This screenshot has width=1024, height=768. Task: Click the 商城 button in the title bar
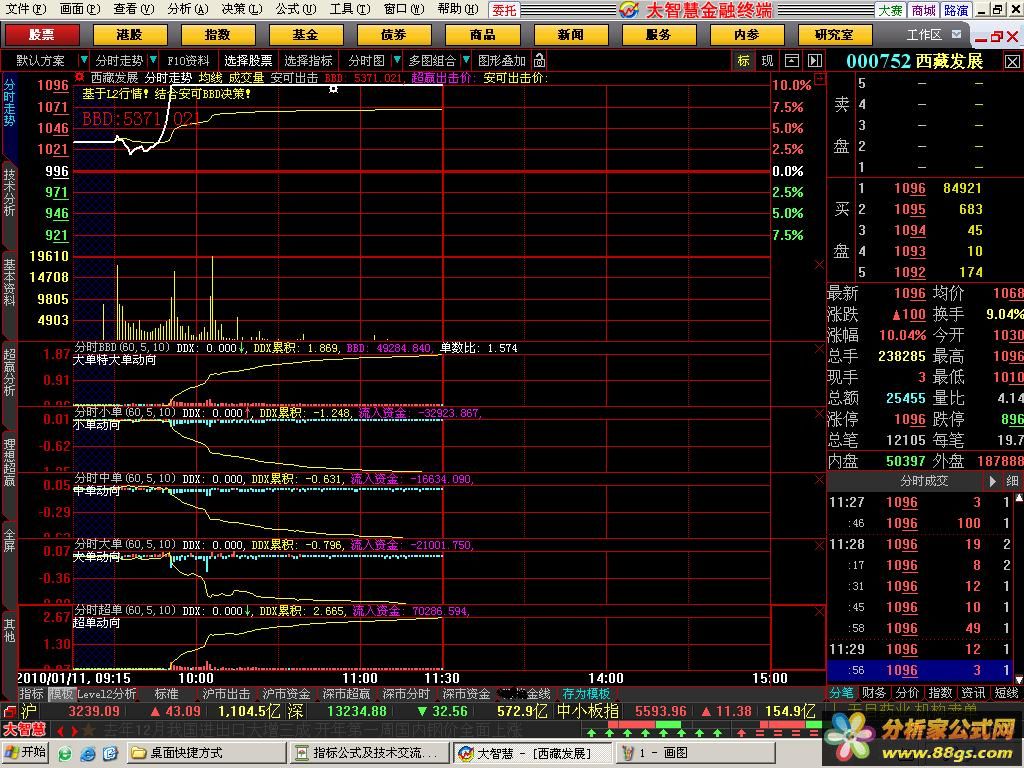coord(923,10)
